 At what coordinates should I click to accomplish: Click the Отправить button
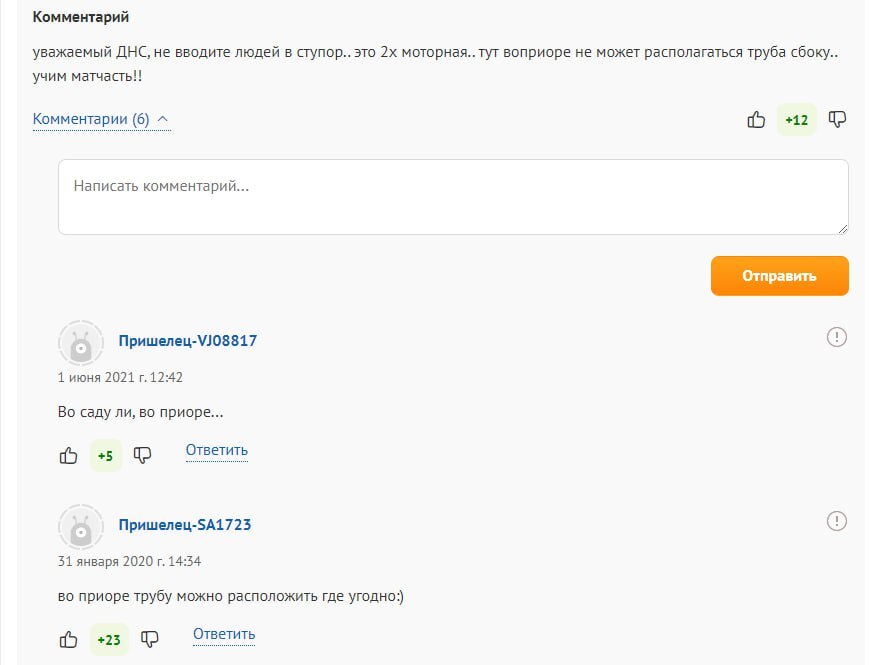779,276
